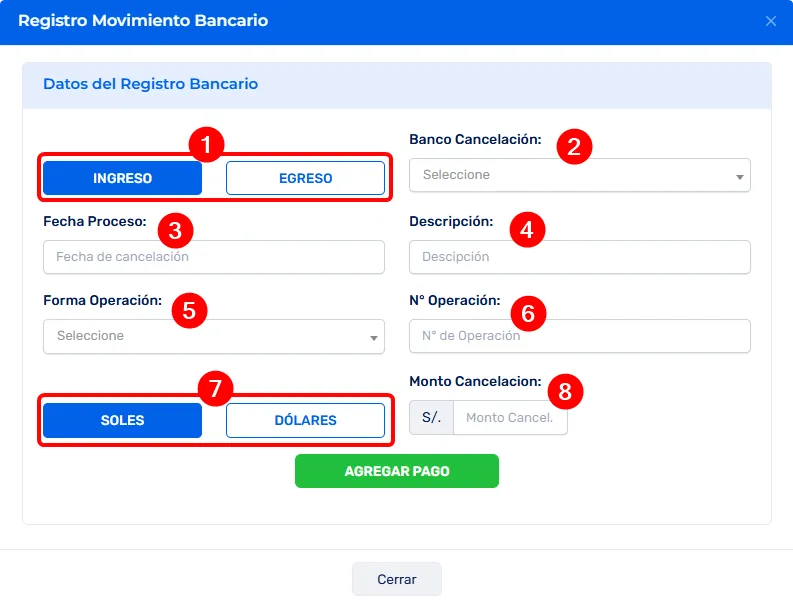
Task: Click the Cerrar button
Action: point(396,579)
